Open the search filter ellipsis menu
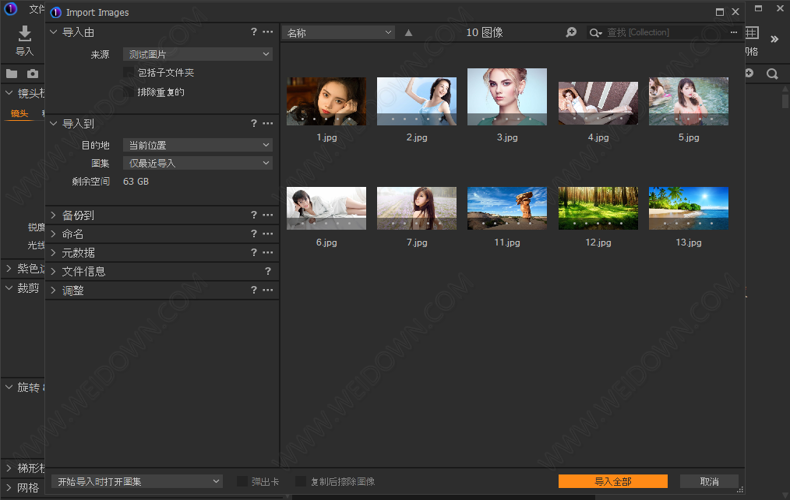The image size is (790, 500). point(734,32)
